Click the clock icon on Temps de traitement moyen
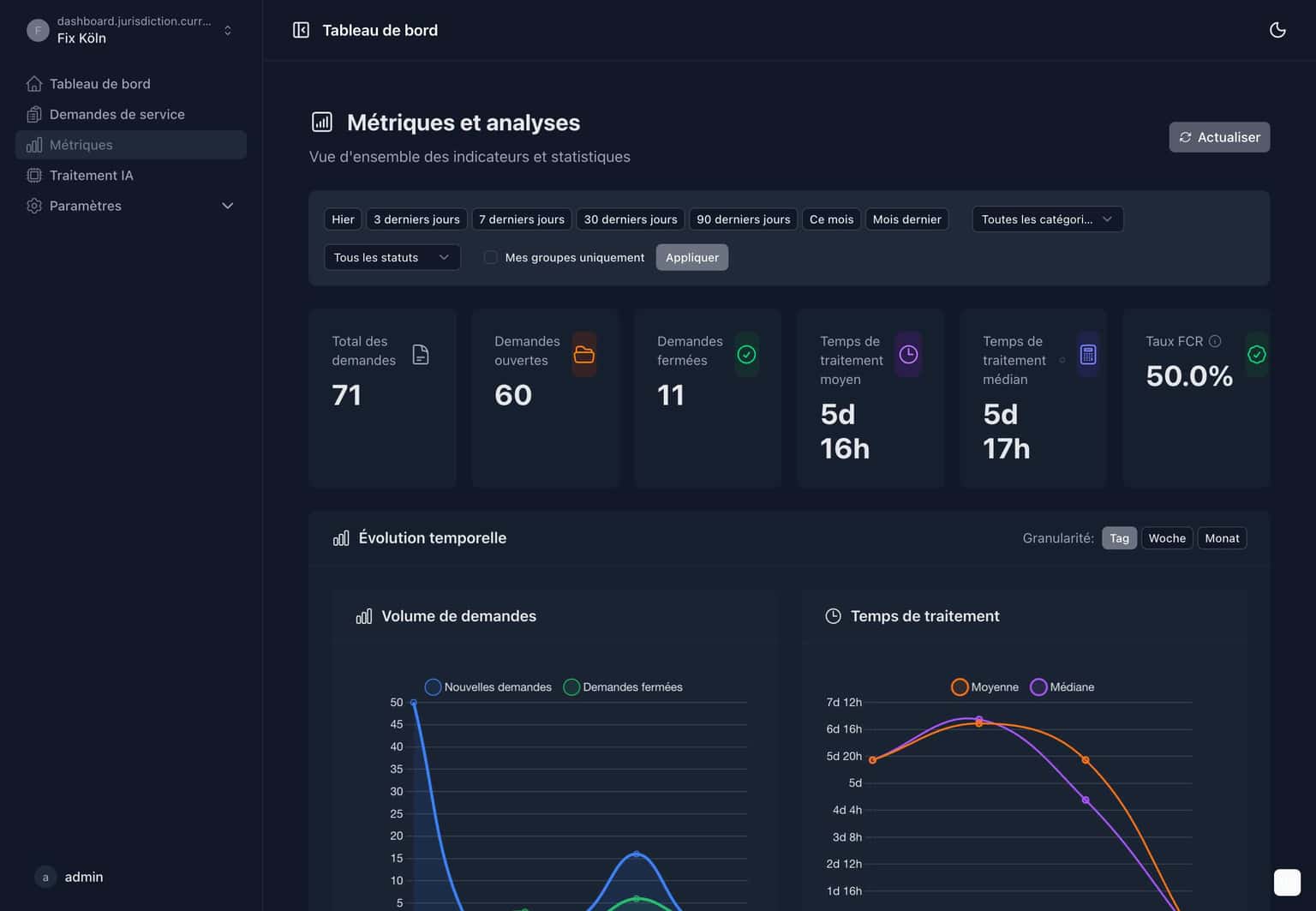 pyautogui.click(x=908, y=354)
